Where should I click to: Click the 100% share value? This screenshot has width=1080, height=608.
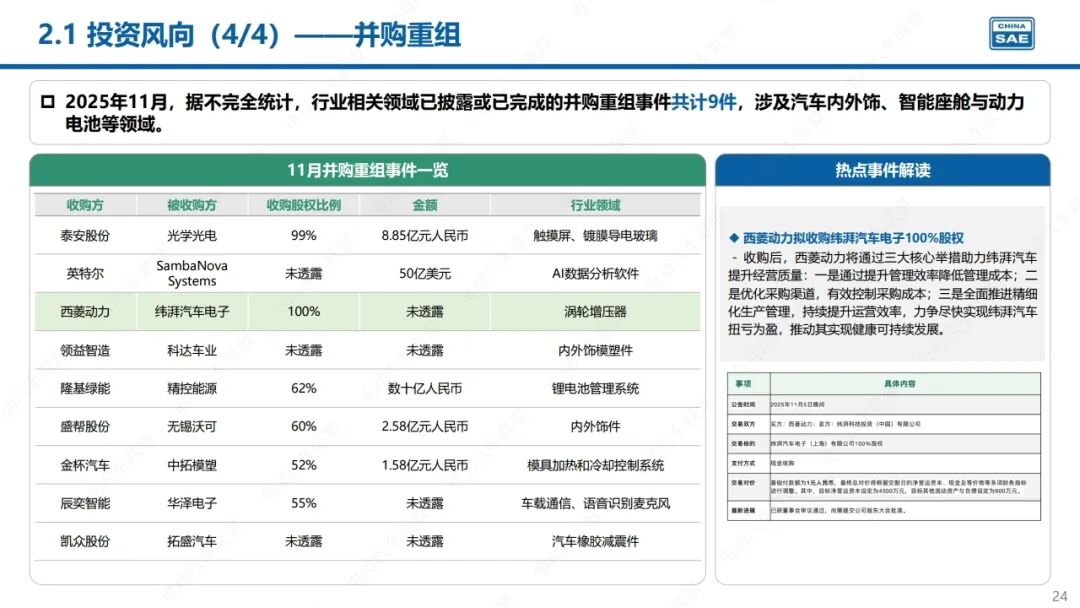pos(303,312)
